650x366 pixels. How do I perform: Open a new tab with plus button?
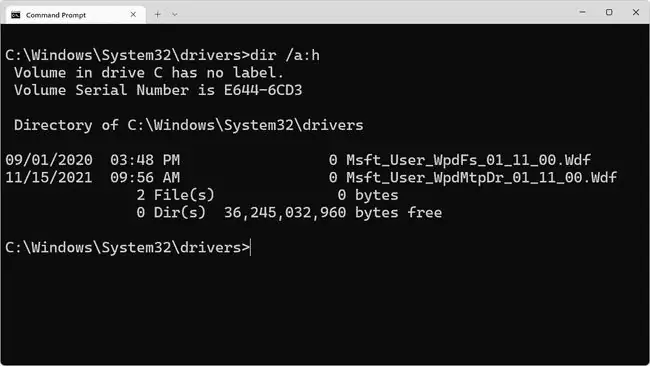(x=158, y=15)
